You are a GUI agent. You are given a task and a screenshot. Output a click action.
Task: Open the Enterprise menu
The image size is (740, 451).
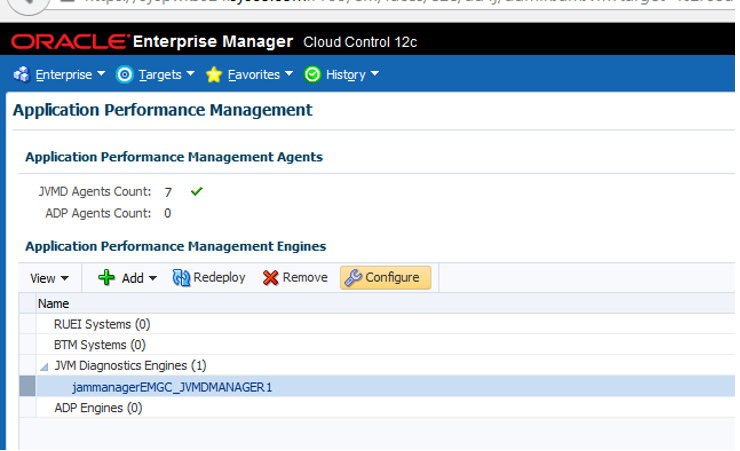pos(70,75)
